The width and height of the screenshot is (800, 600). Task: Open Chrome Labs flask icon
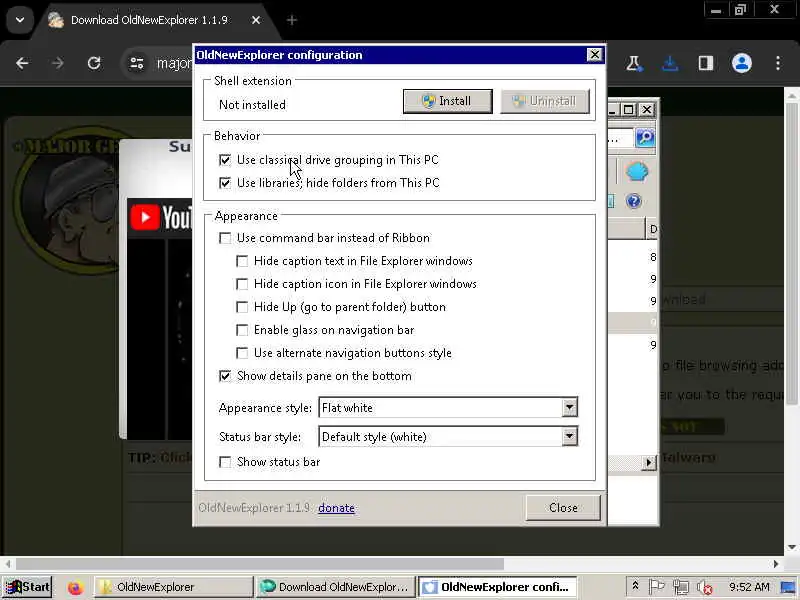click(x=634, y=63)
